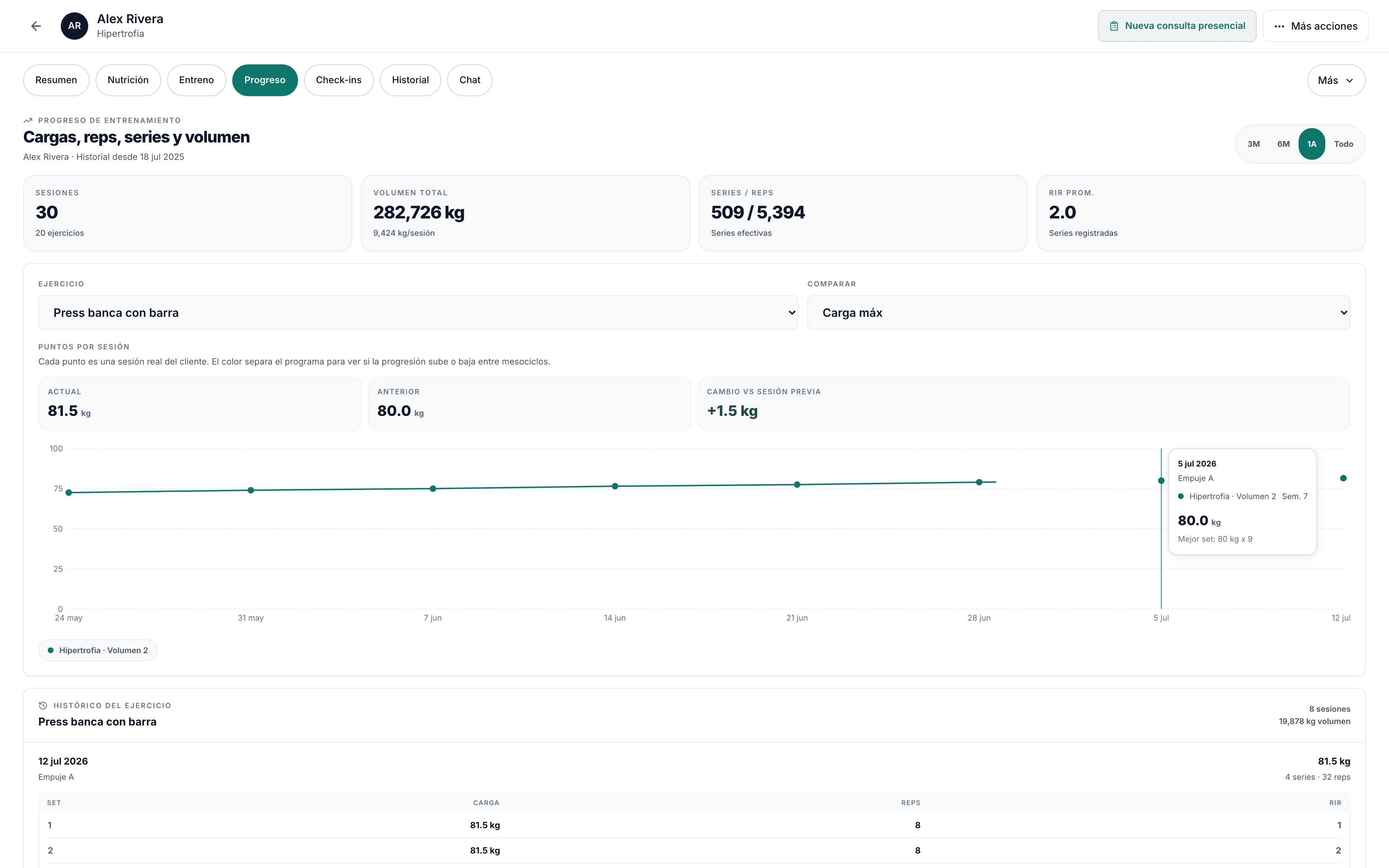The image size is (1389, 868).
Task: Click the Sesiones card showing 30
Action: tap(188, 213)
